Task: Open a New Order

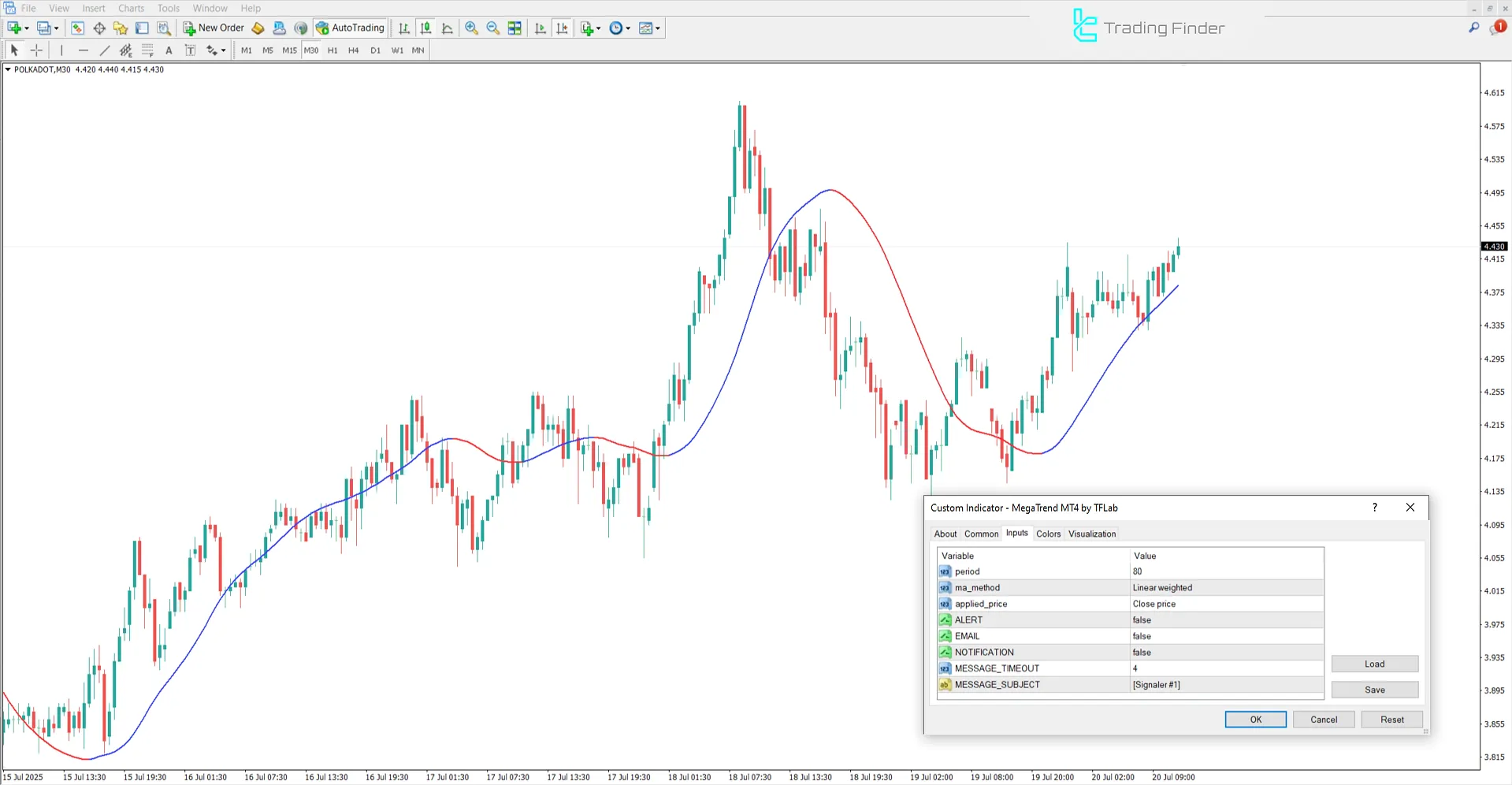Action: click(x=213, y=28)
